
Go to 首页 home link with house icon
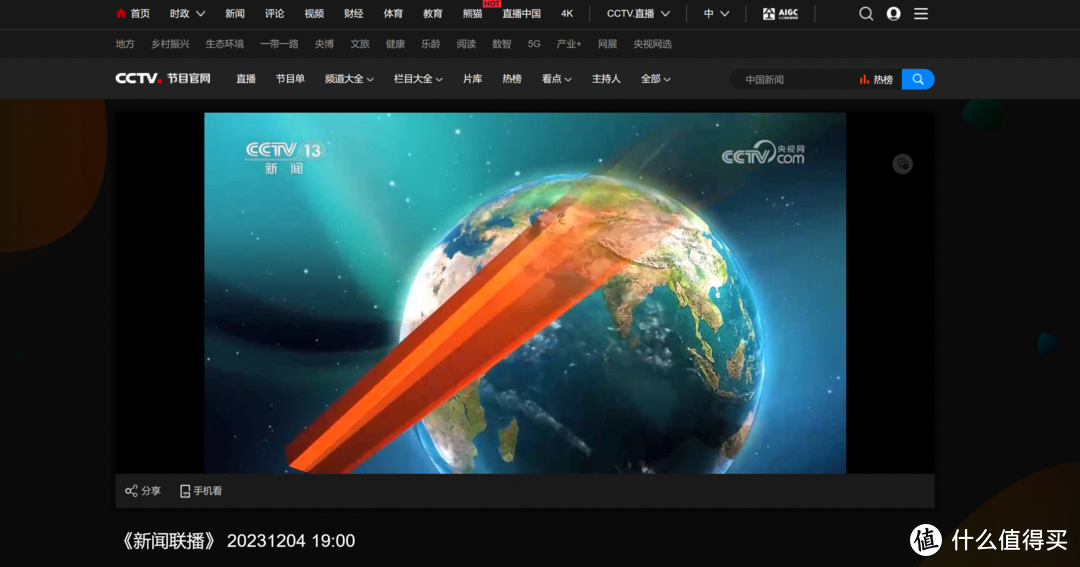133,14
